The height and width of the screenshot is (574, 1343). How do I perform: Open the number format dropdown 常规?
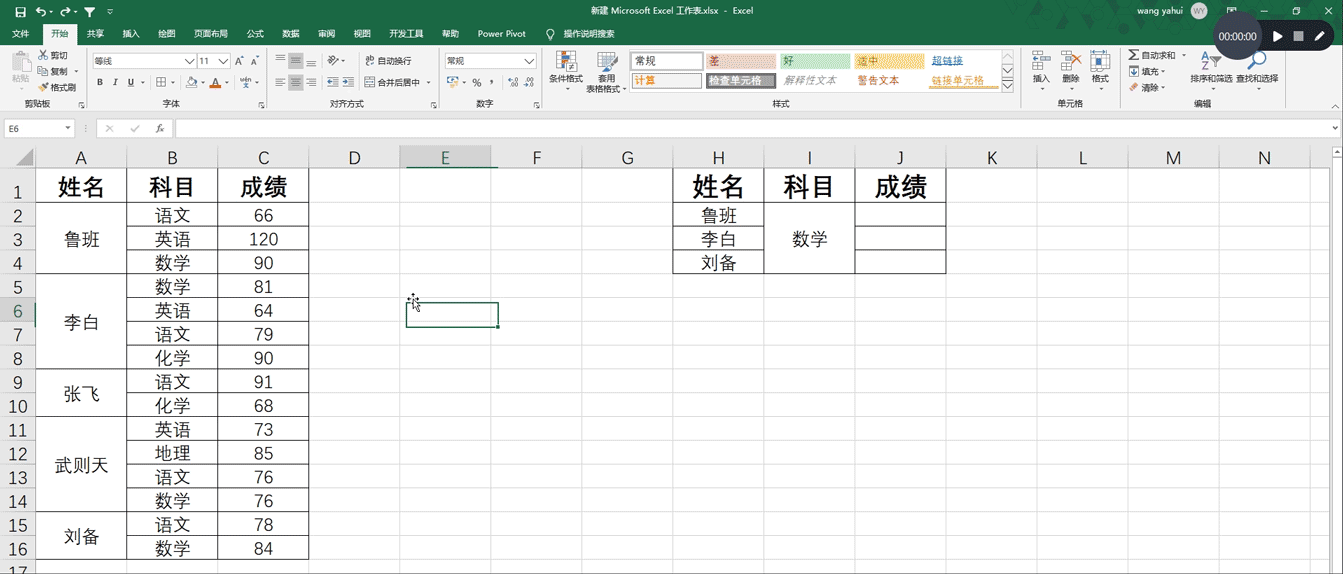tap(529, 61)
